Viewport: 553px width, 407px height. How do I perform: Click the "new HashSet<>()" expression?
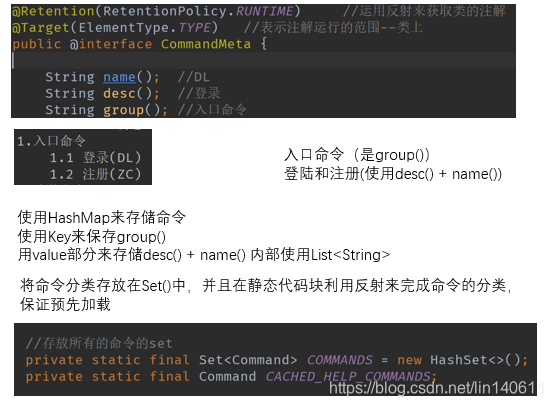[459, 360]
